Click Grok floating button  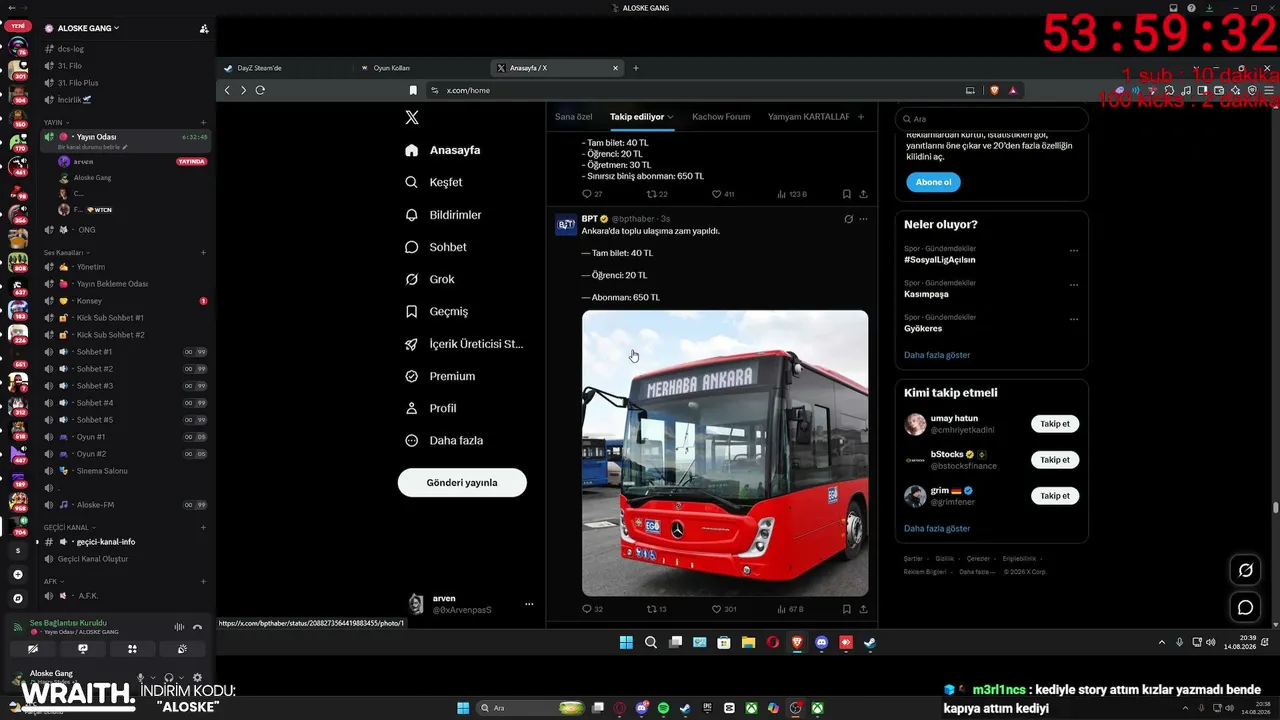1245,570
